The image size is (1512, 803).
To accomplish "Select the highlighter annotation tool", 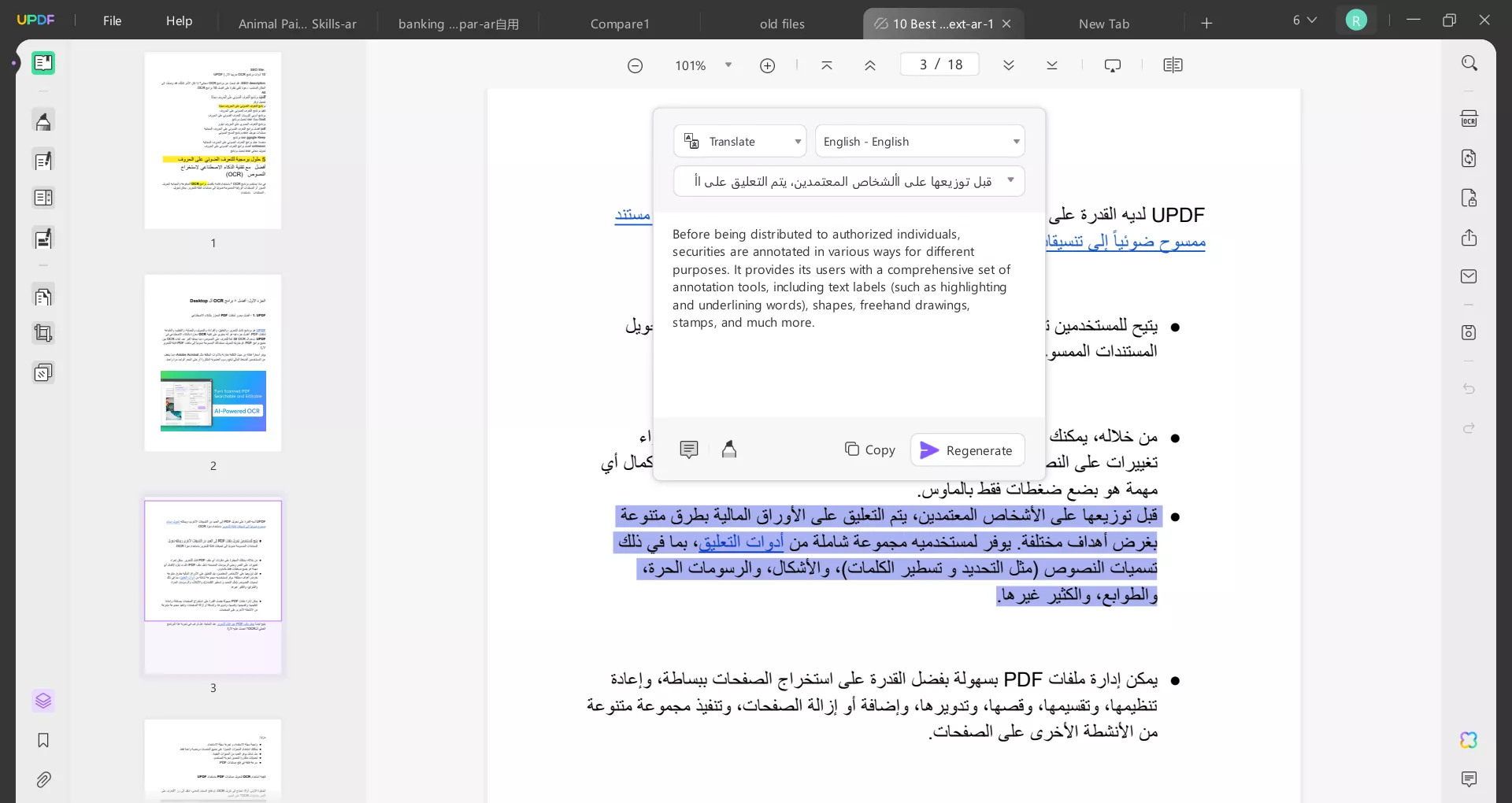I will pyautogui.click(x=43, y=121).
